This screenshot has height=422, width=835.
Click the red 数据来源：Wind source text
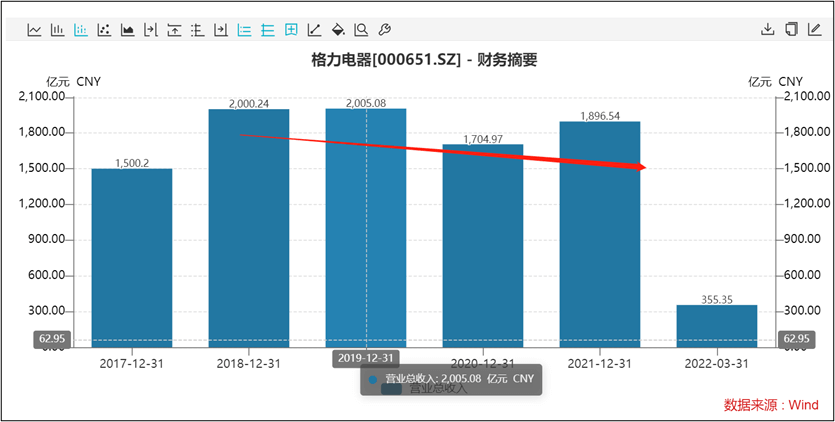(x=771, y=405)
